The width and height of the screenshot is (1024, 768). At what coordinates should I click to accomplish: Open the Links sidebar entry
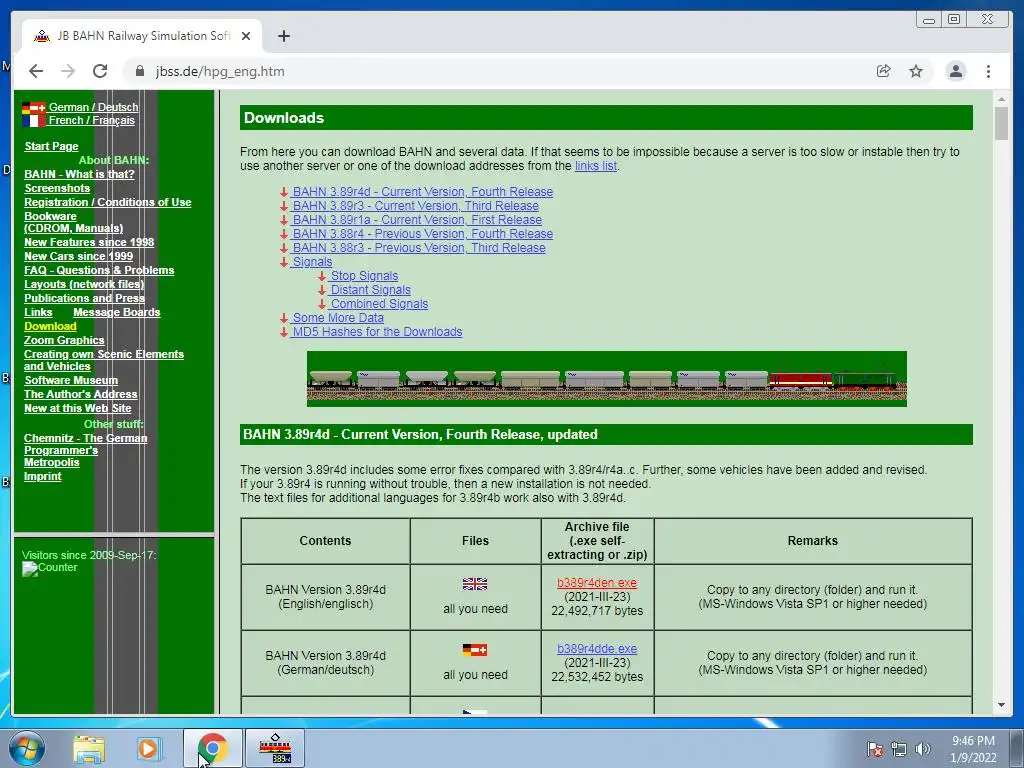pos(38,312)
